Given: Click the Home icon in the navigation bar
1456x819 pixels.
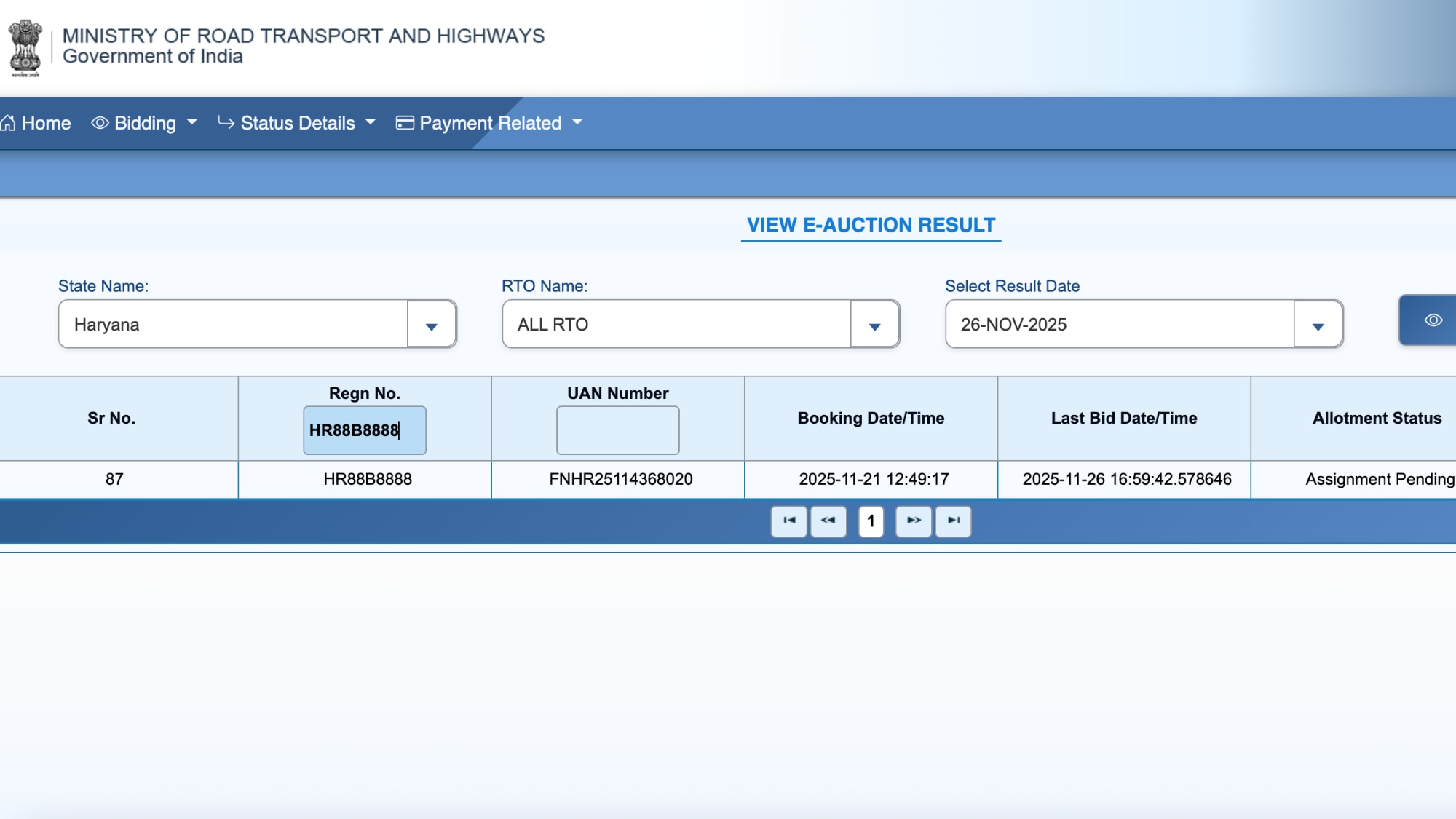Looking at the screenshot, I should pos(9,122).
